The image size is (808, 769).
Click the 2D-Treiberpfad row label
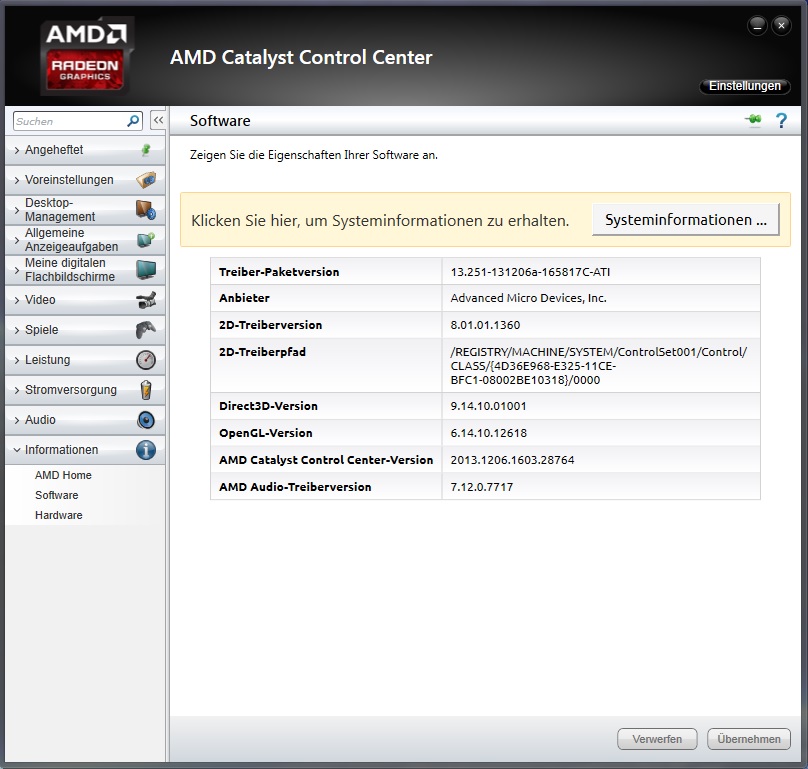(262, 352)
